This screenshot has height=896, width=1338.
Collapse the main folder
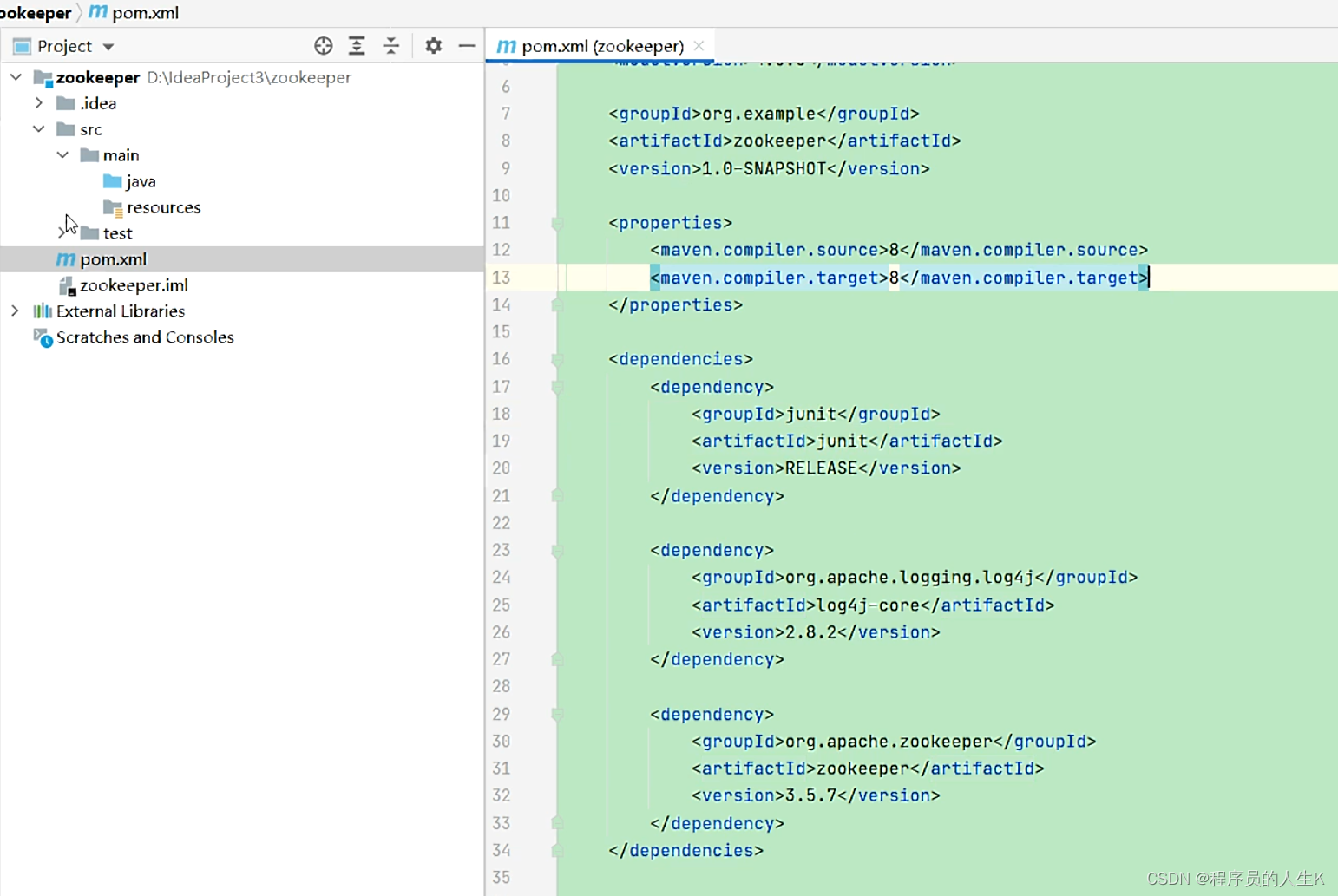pyautogui.click(x=62, y=155)
